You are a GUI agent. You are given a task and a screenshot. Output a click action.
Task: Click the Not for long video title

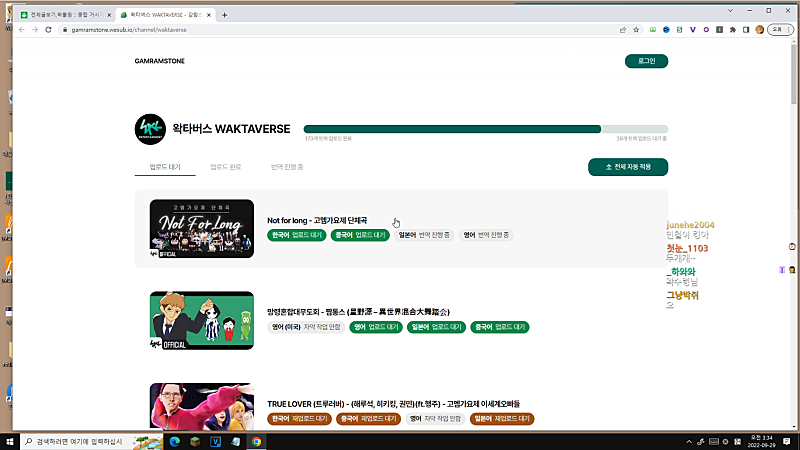[317, 220]
